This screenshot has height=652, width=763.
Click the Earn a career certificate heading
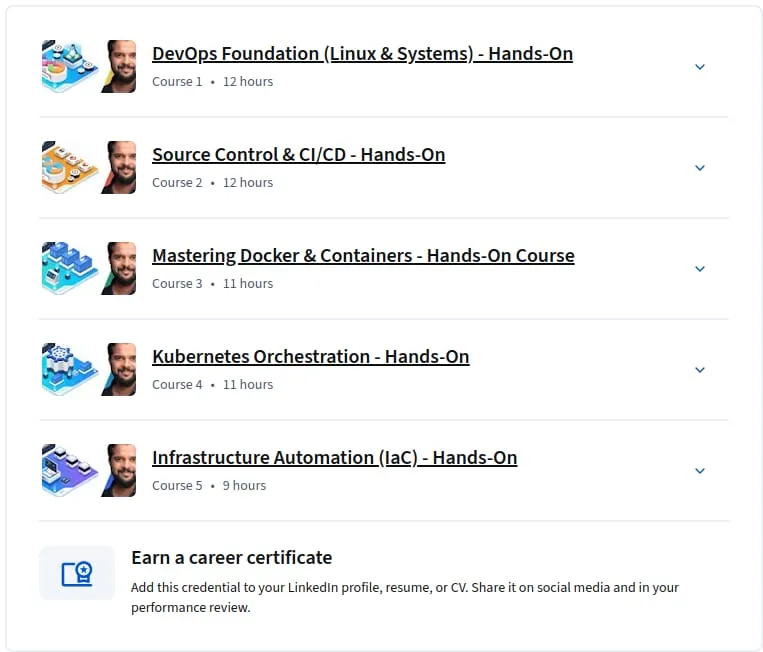click(x=232, y=558)
